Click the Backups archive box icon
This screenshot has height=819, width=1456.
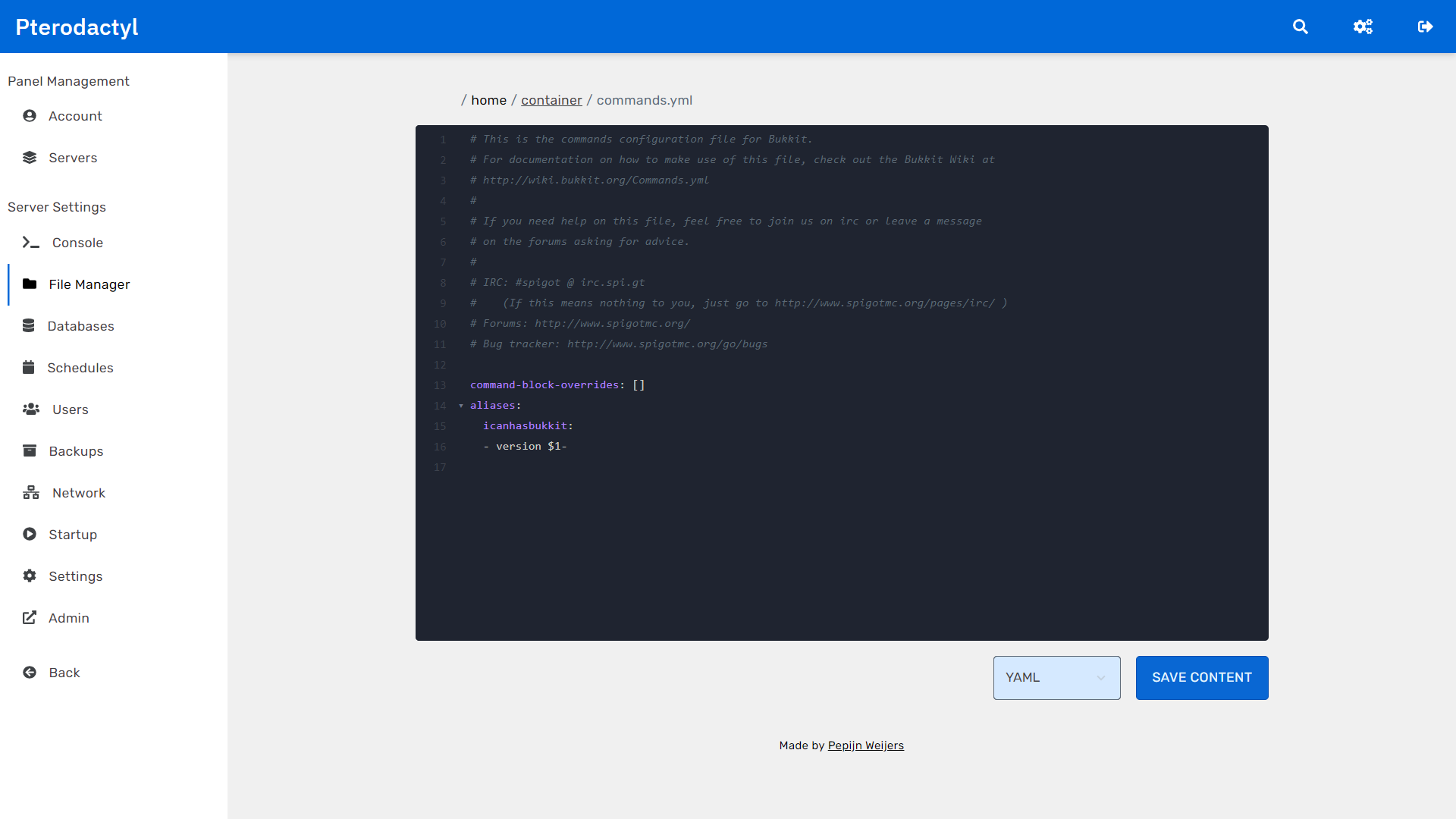coord(30,451)
